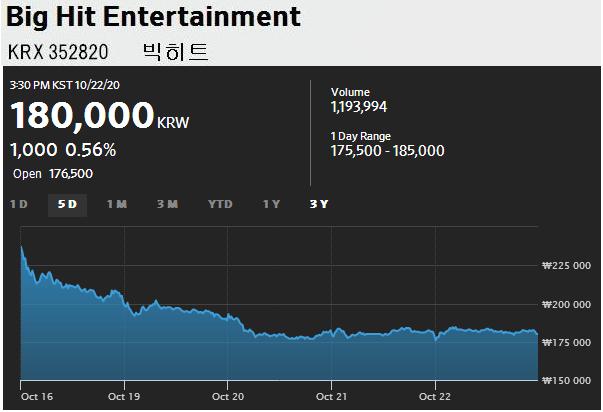Click the Big Hit Entertainment title
This screenshot has width=603, height=412.
click(x=153, y=17)
